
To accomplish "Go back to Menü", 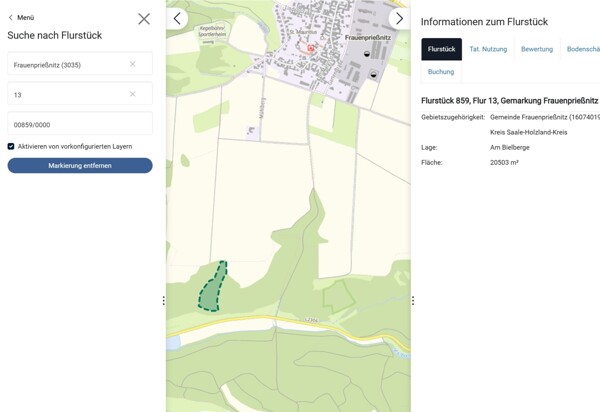I will [x=21, y=18].
